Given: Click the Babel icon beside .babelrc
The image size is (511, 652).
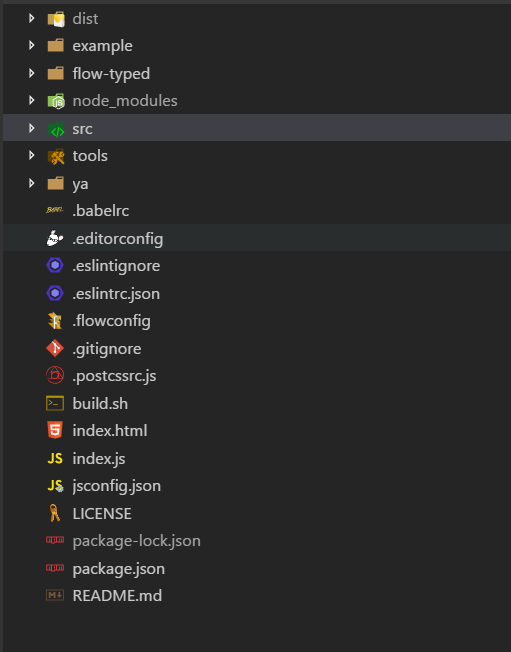Looking at the screenshot, I should [x=54, y=210].
